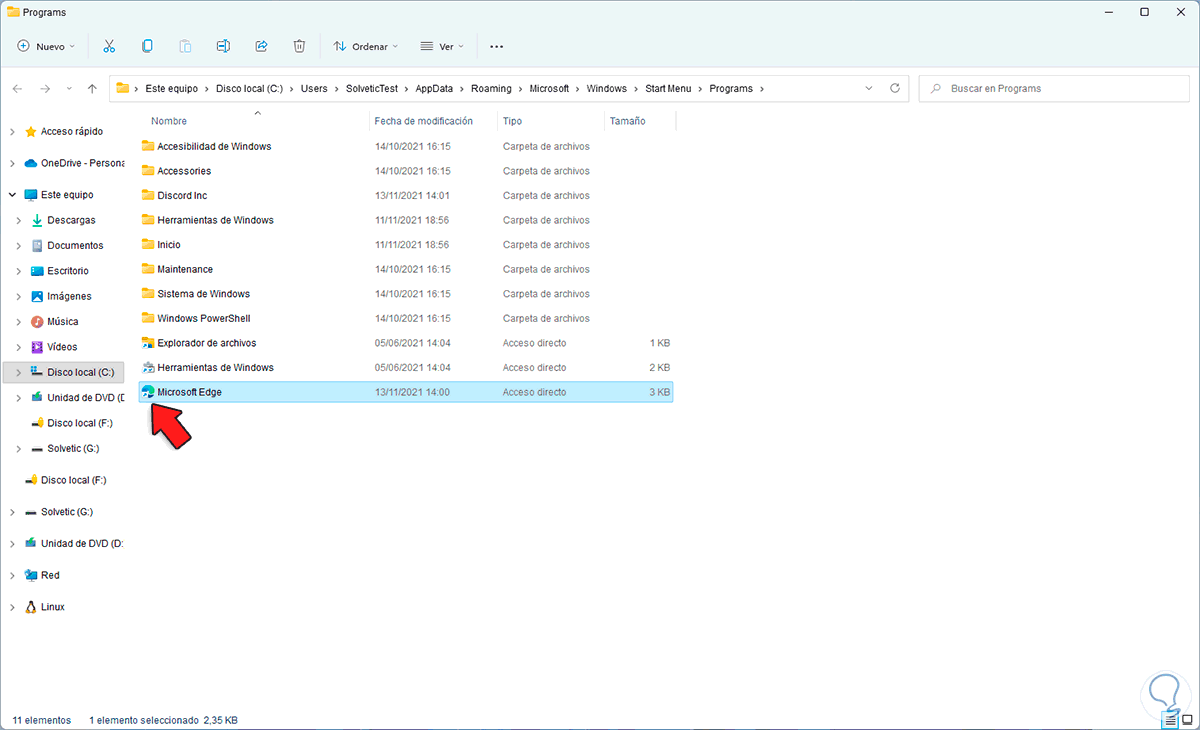Select the Discord Inc folder
The height and width of the screenshot is (730, 1200).
point(182,196)
